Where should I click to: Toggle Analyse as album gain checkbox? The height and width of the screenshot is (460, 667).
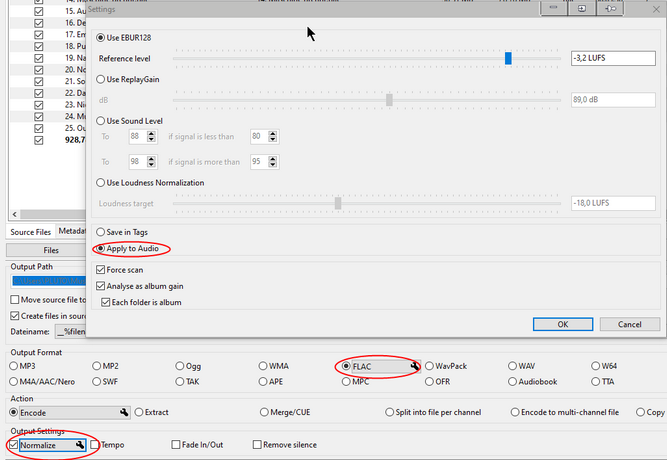point(100,286)
